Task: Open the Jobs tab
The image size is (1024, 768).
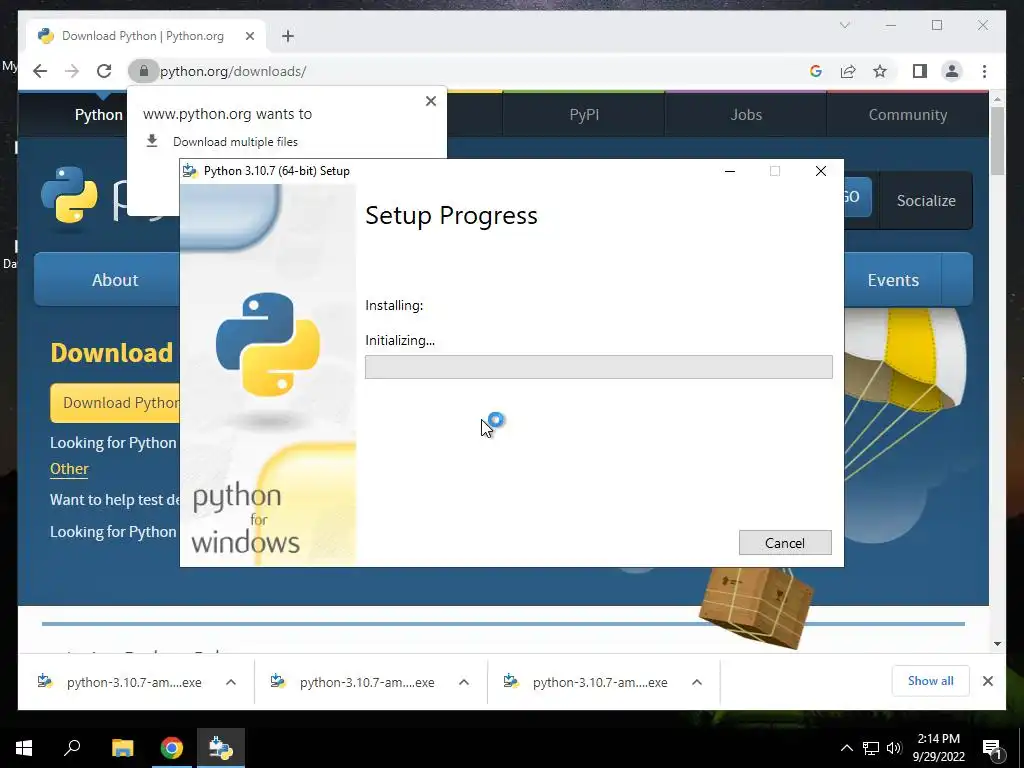Action: pyautogui.click(x=746, y=115)
